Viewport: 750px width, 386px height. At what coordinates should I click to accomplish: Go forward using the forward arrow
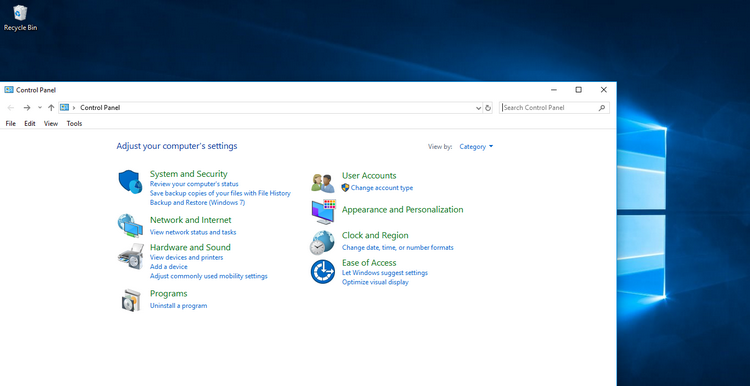(x=27, y=108)
